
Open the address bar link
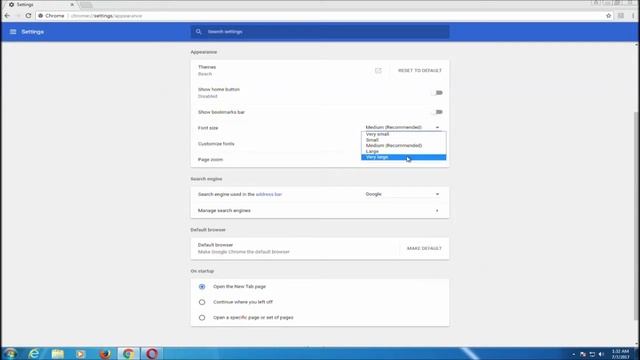[x=269, y=194]
